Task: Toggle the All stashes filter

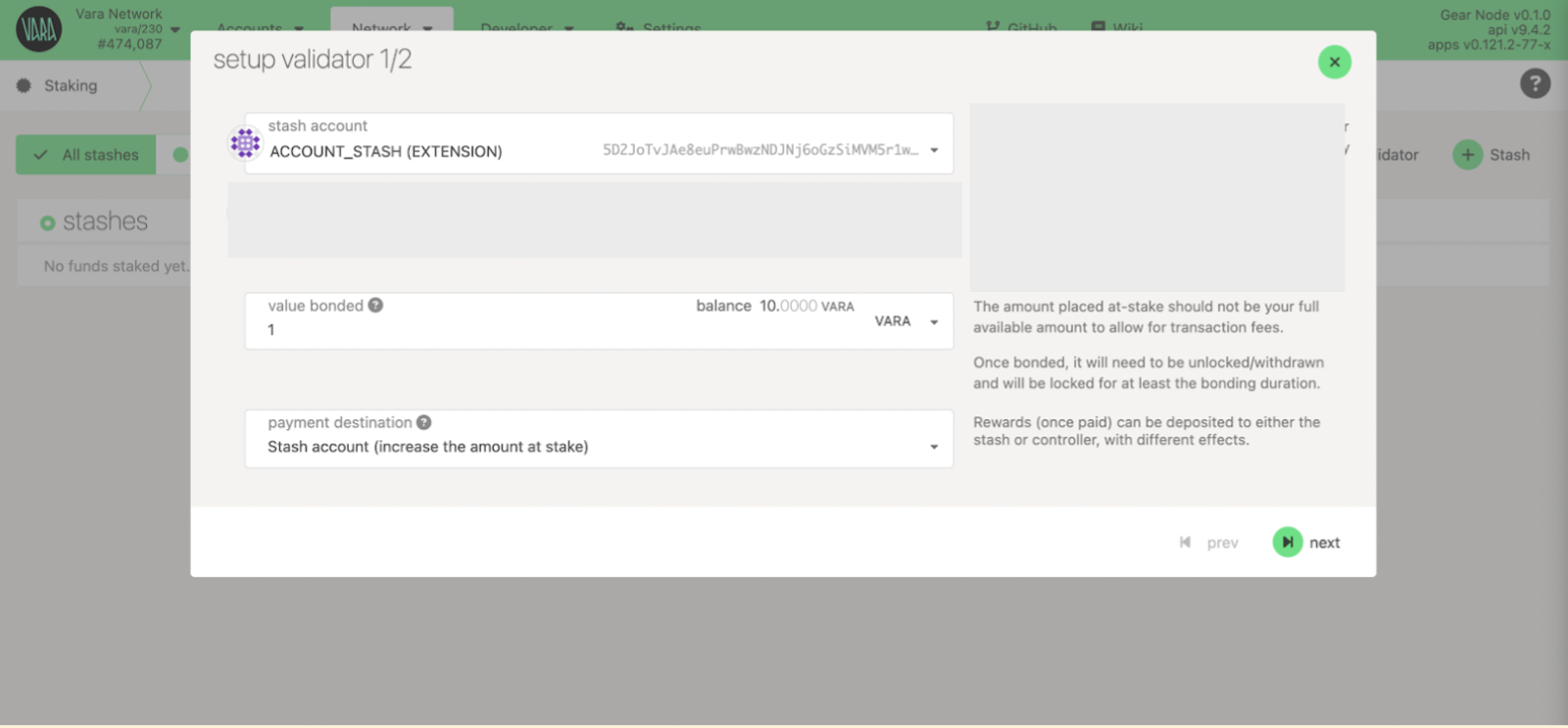Action: [x=86, y=155]
